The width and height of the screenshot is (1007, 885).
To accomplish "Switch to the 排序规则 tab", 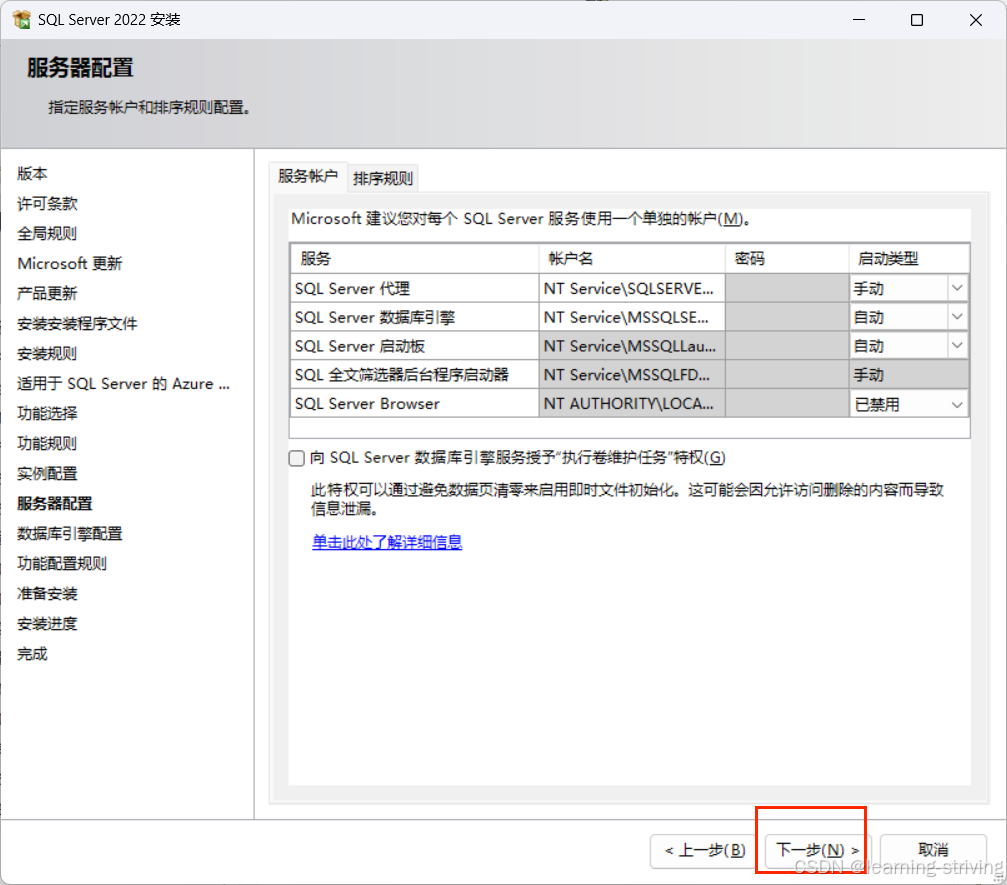I will coord(383,178).
